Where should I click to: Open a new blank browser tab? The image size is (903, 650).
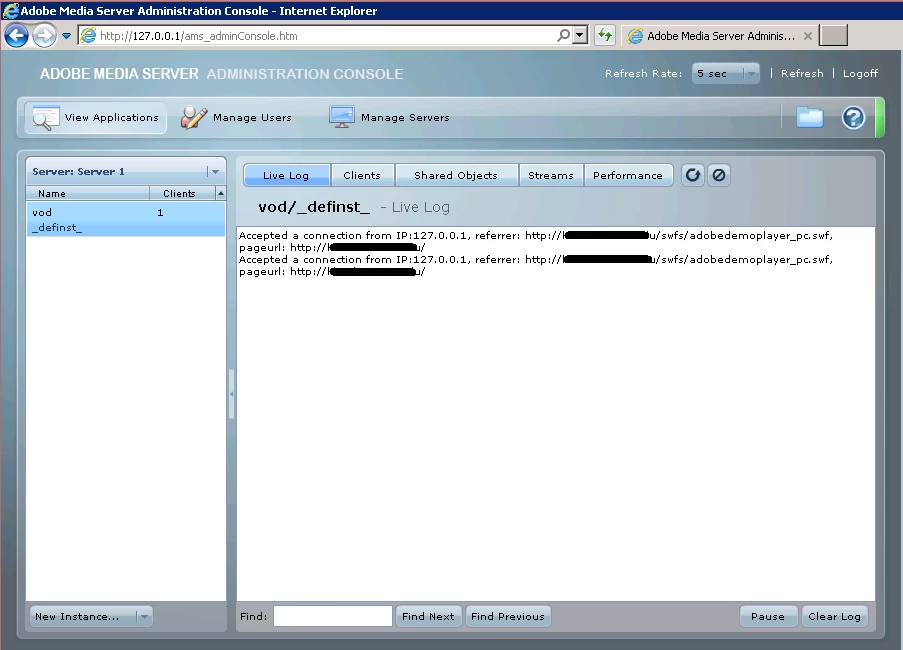(833, 35)
